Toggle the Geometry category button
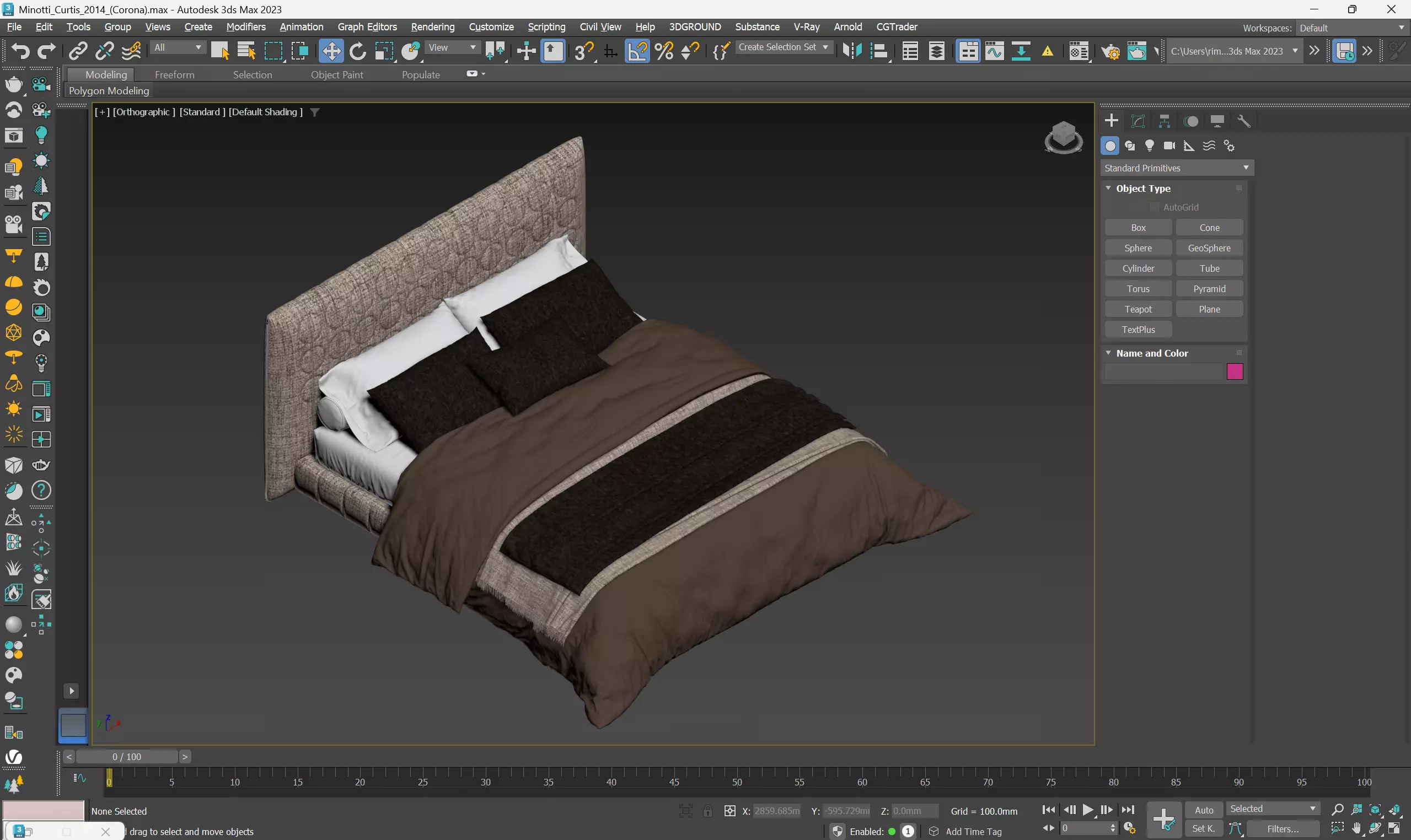 pyautogui.click(x=1110, y=146)
